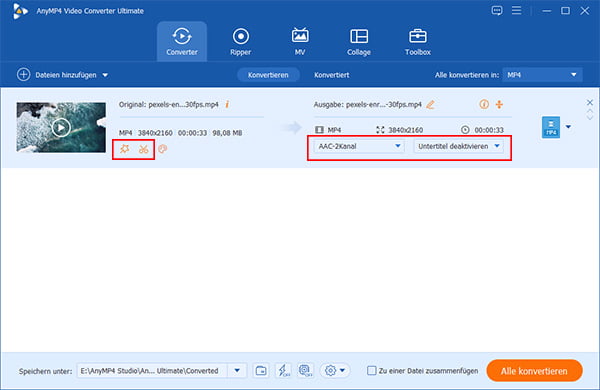Toggle the GPU acceleration chip icon

[x=305, y=370]
